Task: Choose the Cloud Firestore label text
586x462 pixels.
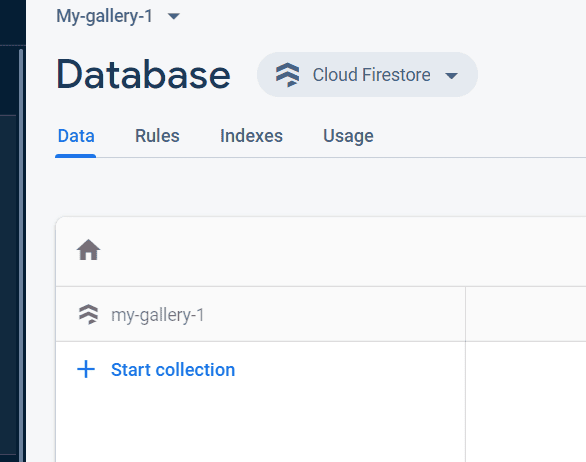Action: (x=371, y=75)
